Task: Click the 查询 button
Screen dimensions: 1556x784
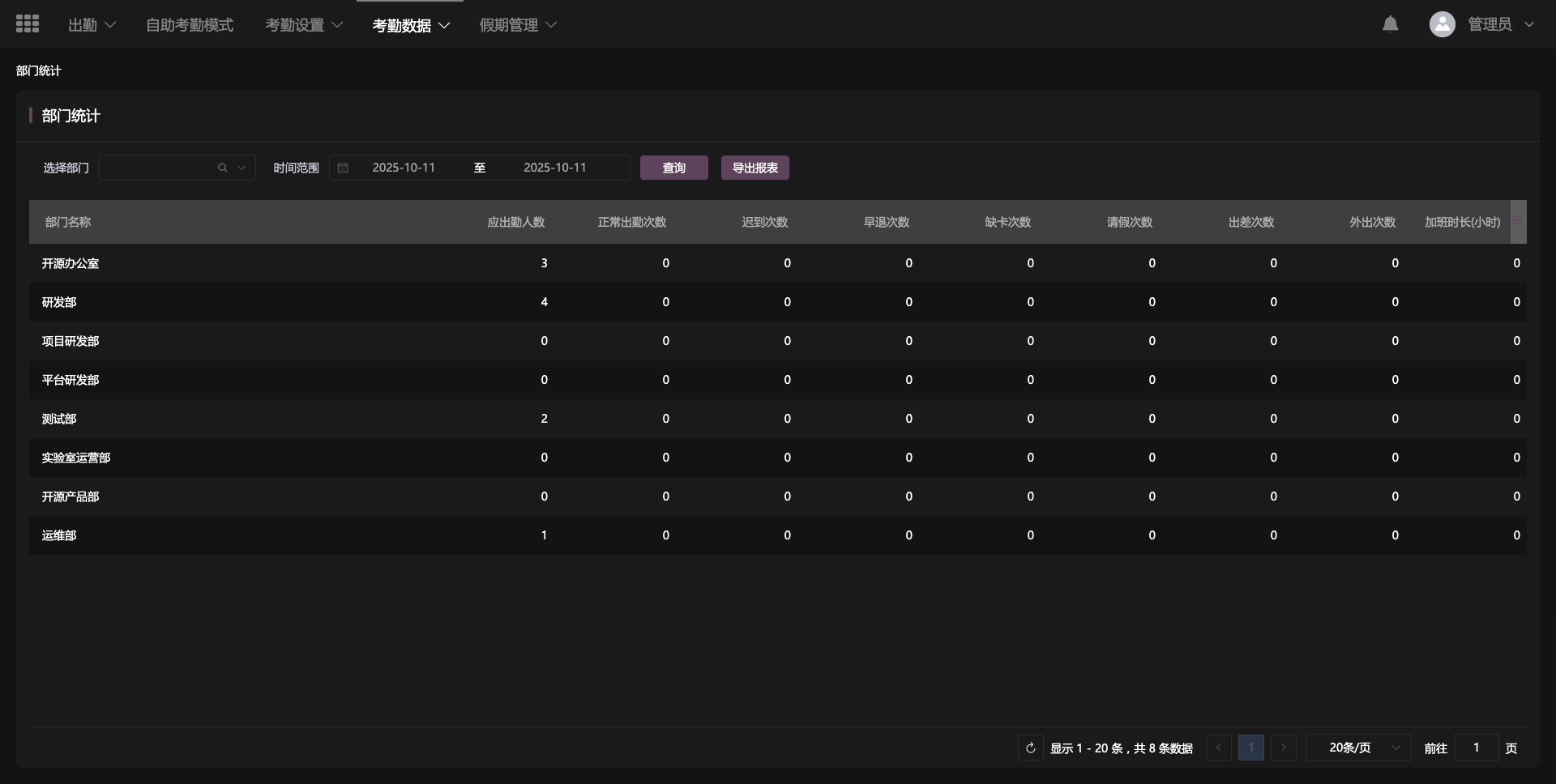Action: (673, 168)
